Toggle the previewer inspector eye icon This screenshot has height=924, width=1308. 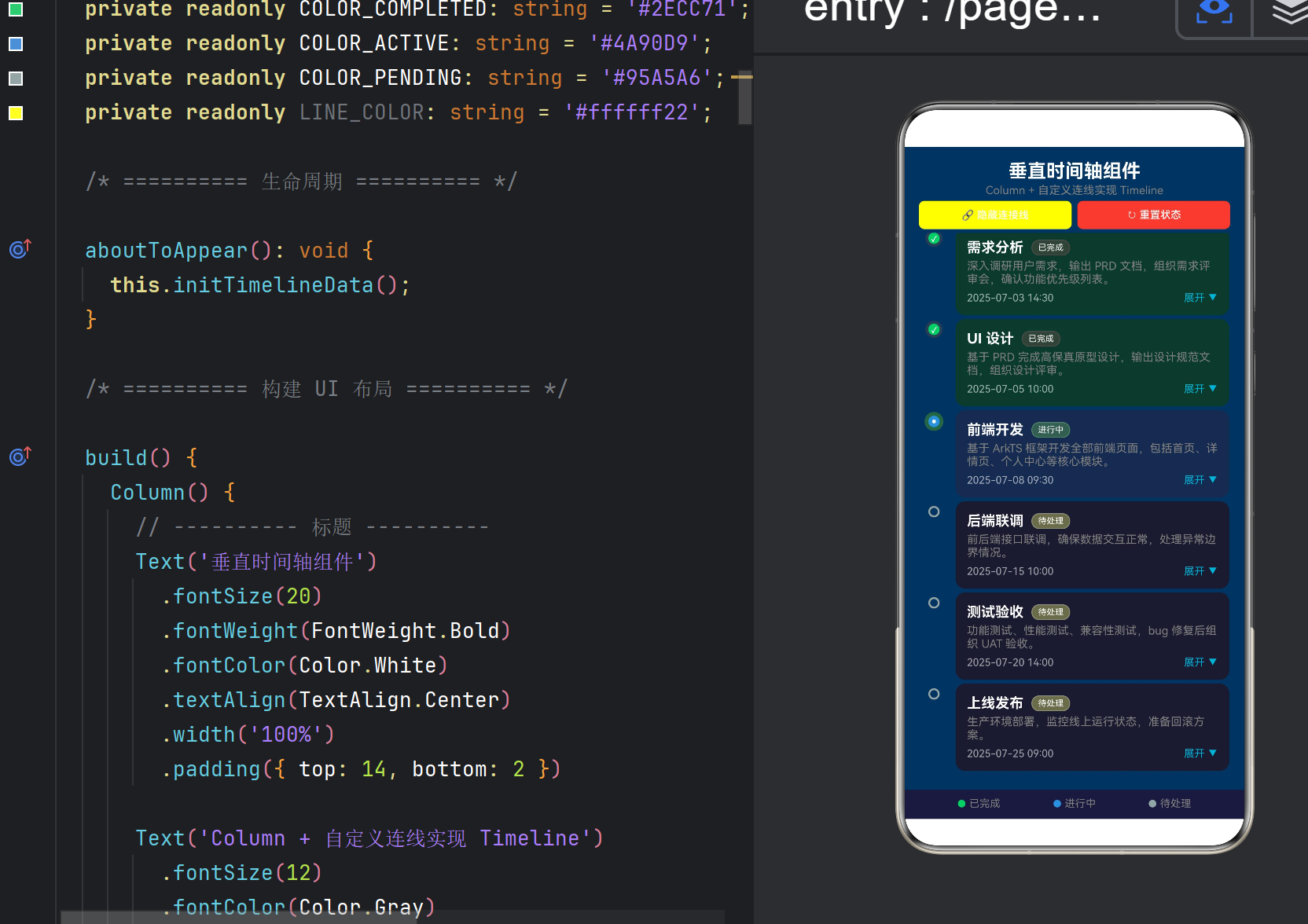pos(1214,10)
